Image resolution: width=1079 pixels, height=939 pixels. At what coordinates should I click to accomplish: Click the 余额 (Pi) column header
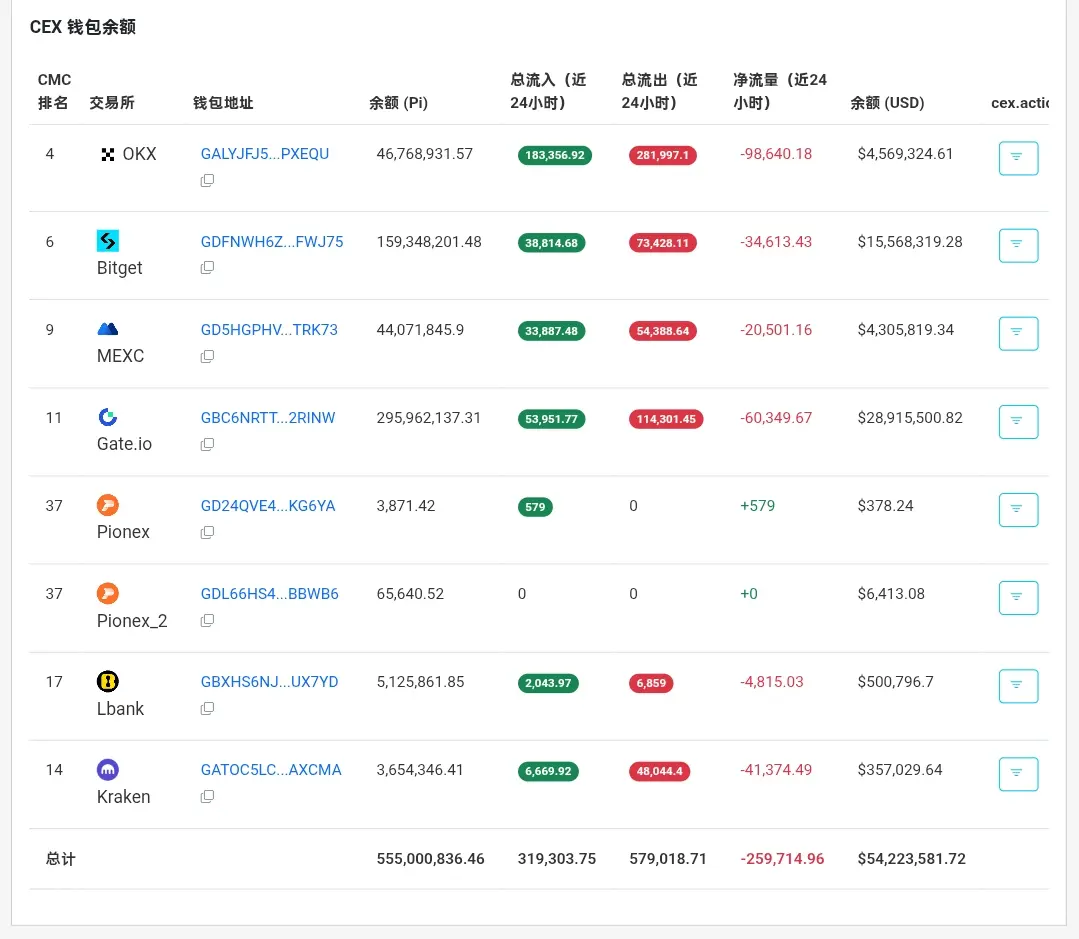(398, 103)
